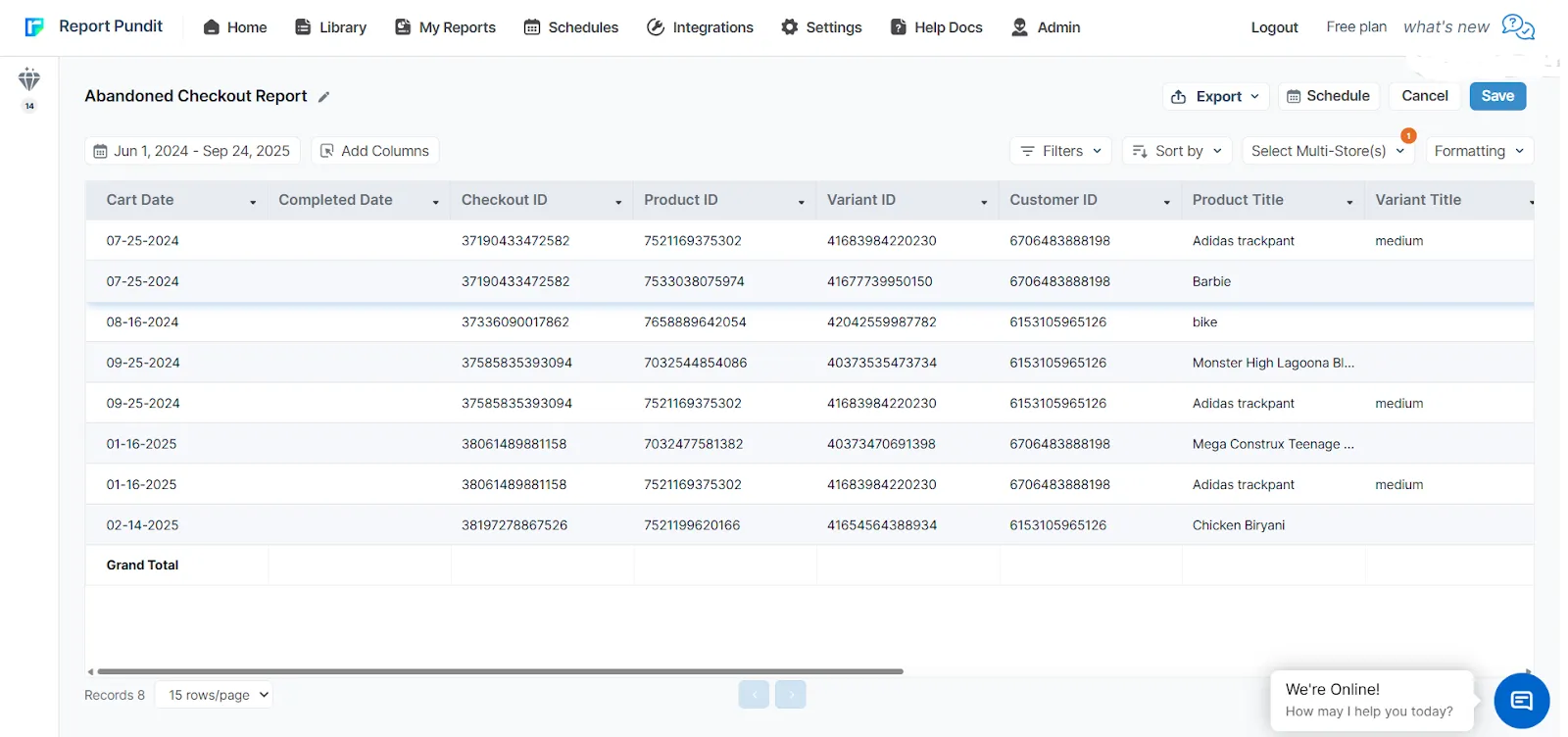This screenshot has width=1568, height=737.
Task: Open Product Title column menu arrow
Action: click(x=1349, y=202)
